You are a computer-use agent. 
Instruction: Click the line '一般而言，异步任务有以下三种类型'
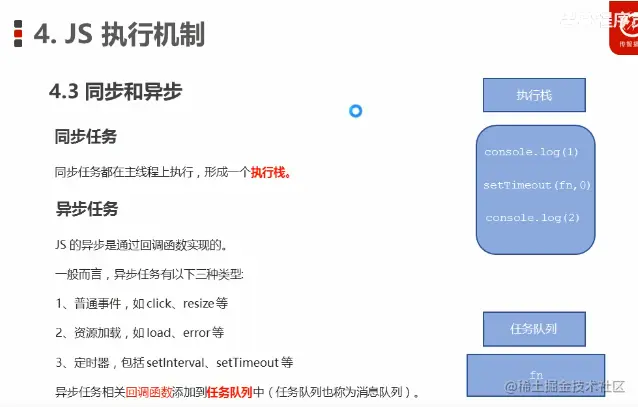click(149, 274)
